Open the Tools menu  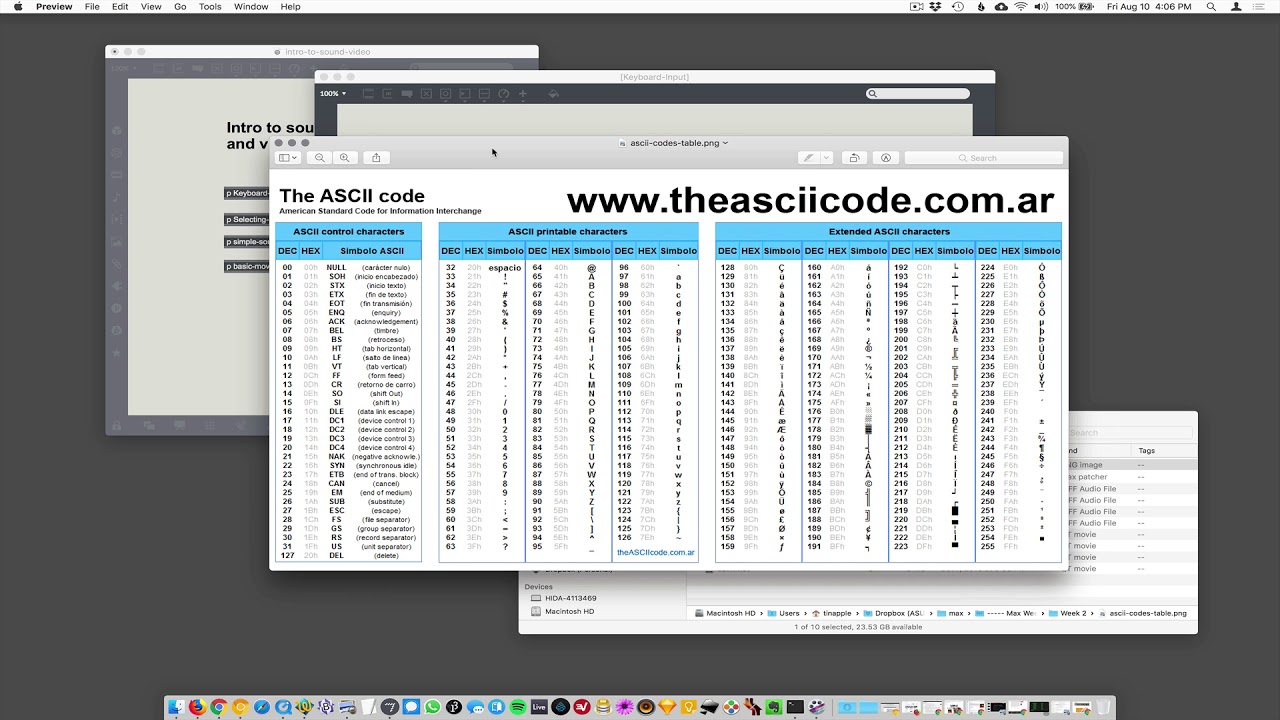(210, 7)
